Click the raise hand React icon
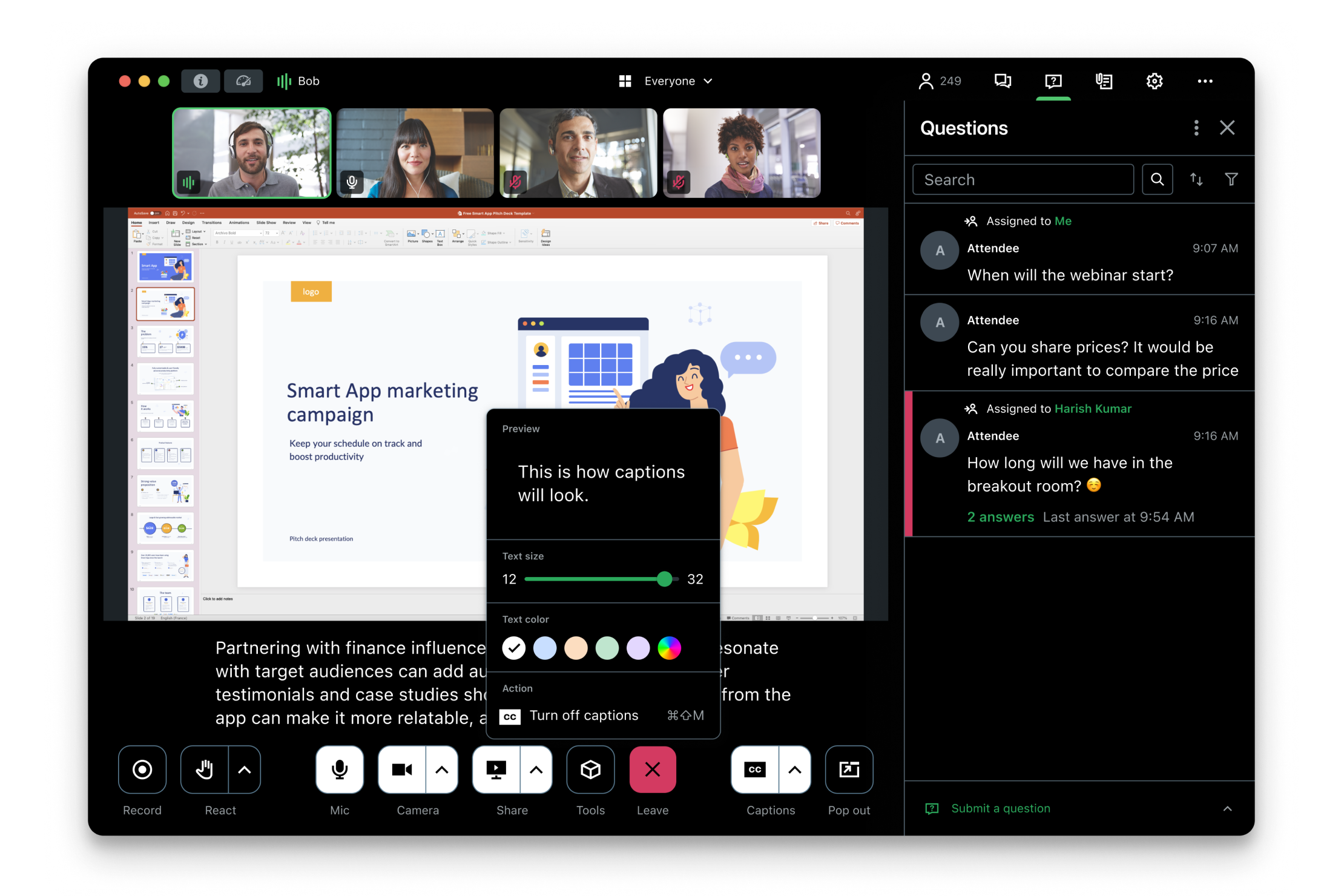The image size is (1344, 896). point(203,769)
